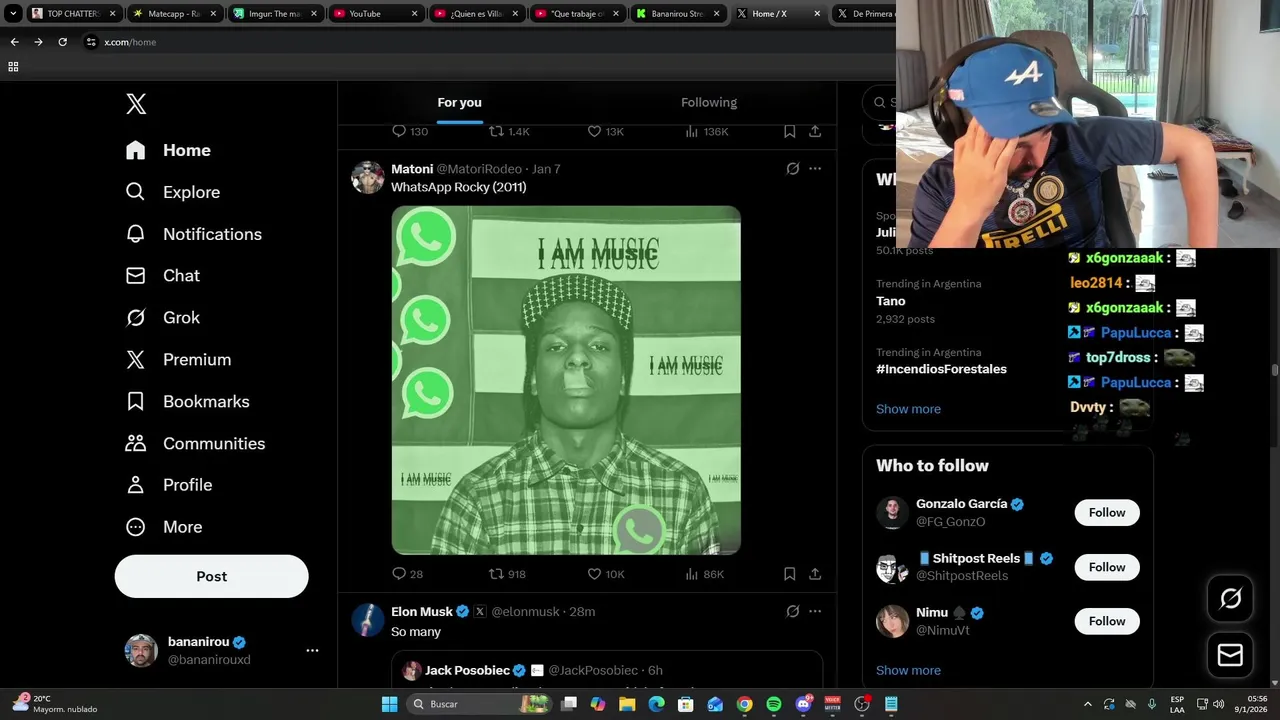1280x720 pixels.
Task: Open the @MatoriRodeo profile handle
Action: click(479, 169)
